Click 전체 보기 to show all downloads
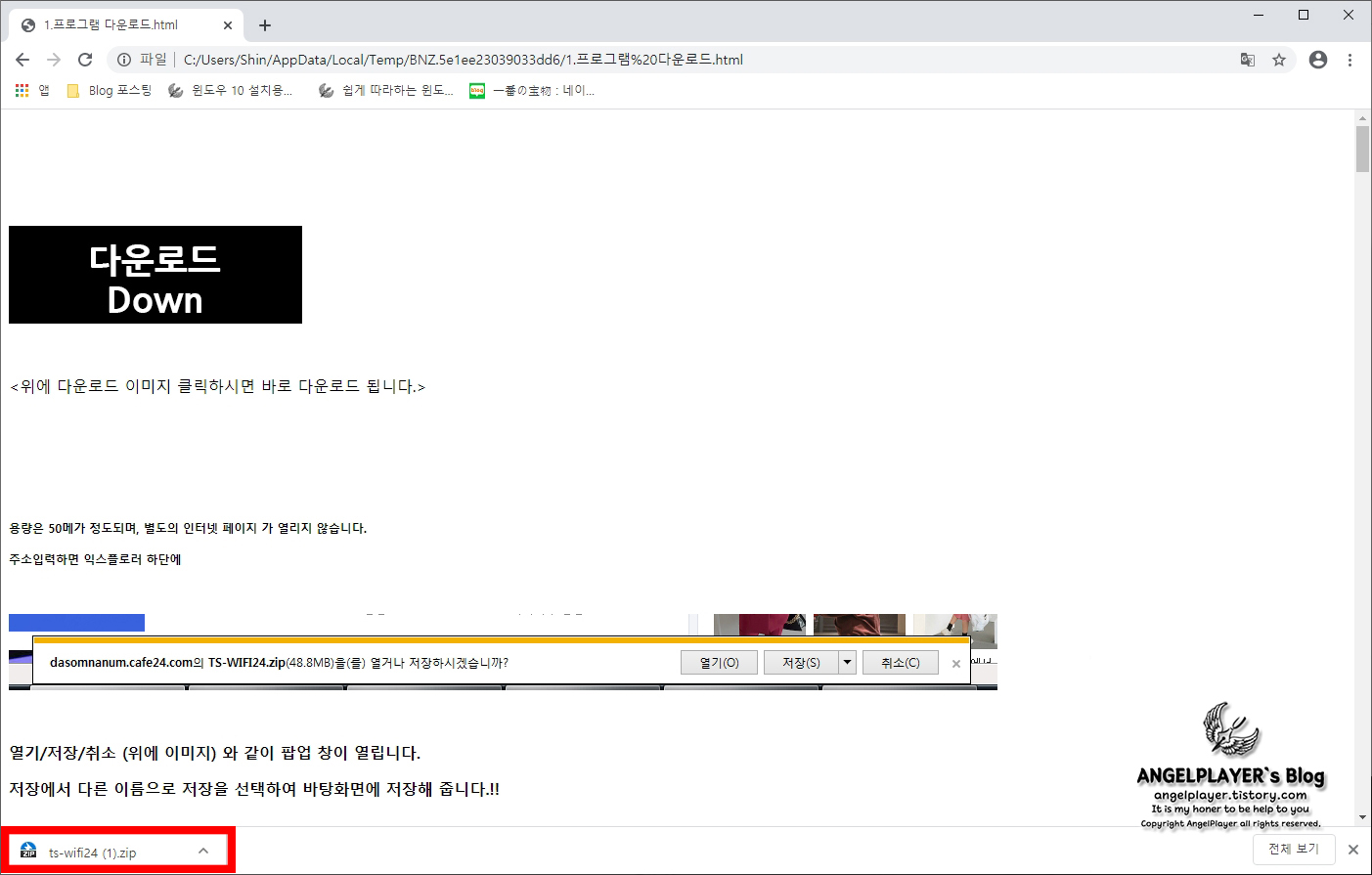The height and width of the screenshot is (875, 1372). (1294, 849)
